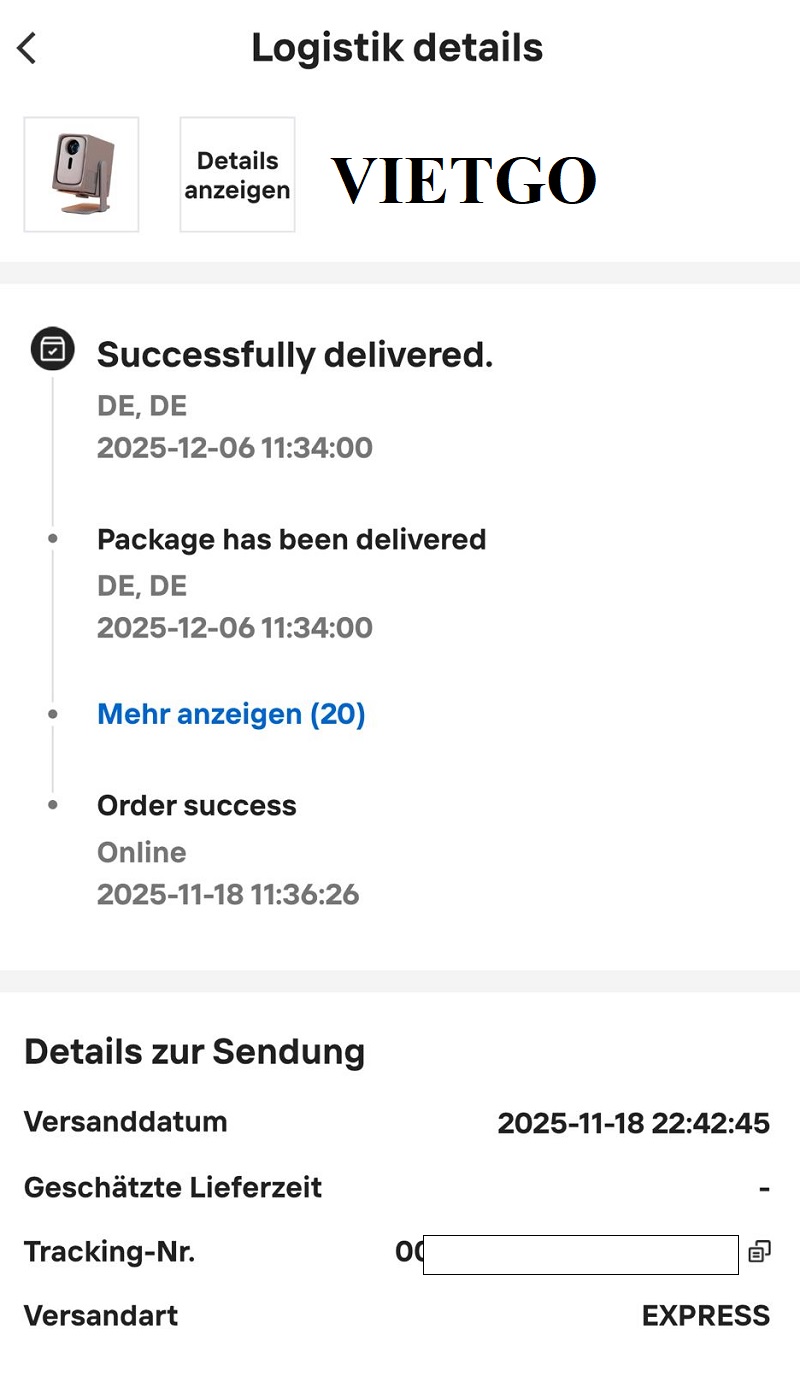Click the "Geschätzte Lieferzeit" label
This screenshot has width=800, height=1394.
(173, 1188)
